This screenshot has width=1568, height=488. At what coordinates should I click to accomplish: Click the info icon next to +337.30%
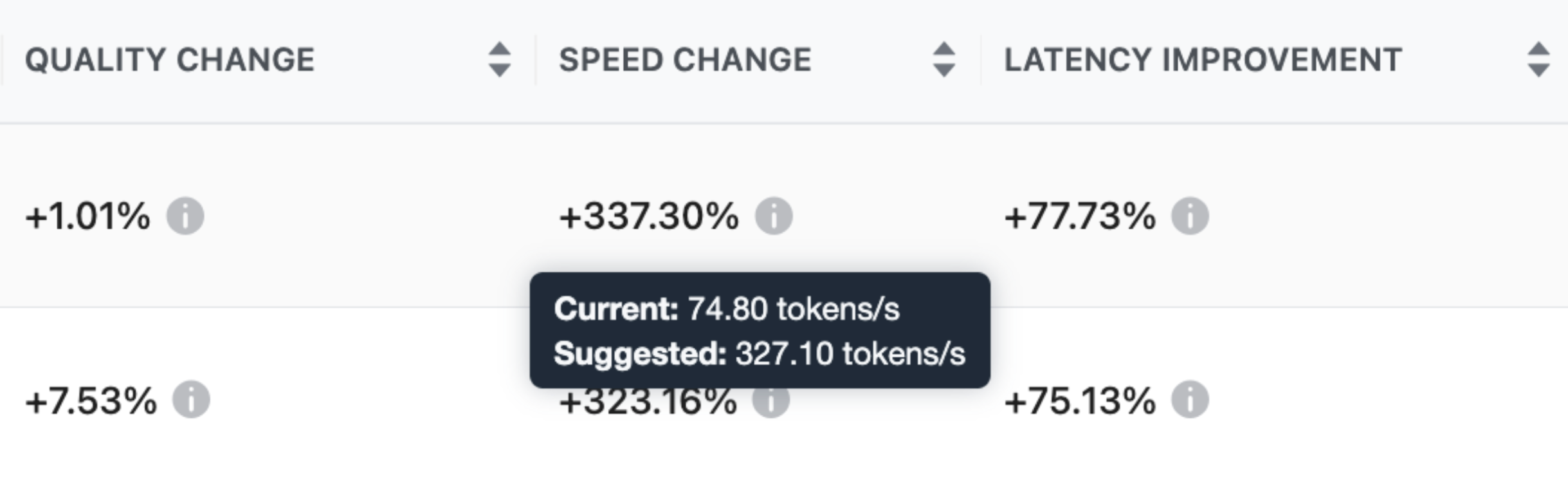coord(774,216)
